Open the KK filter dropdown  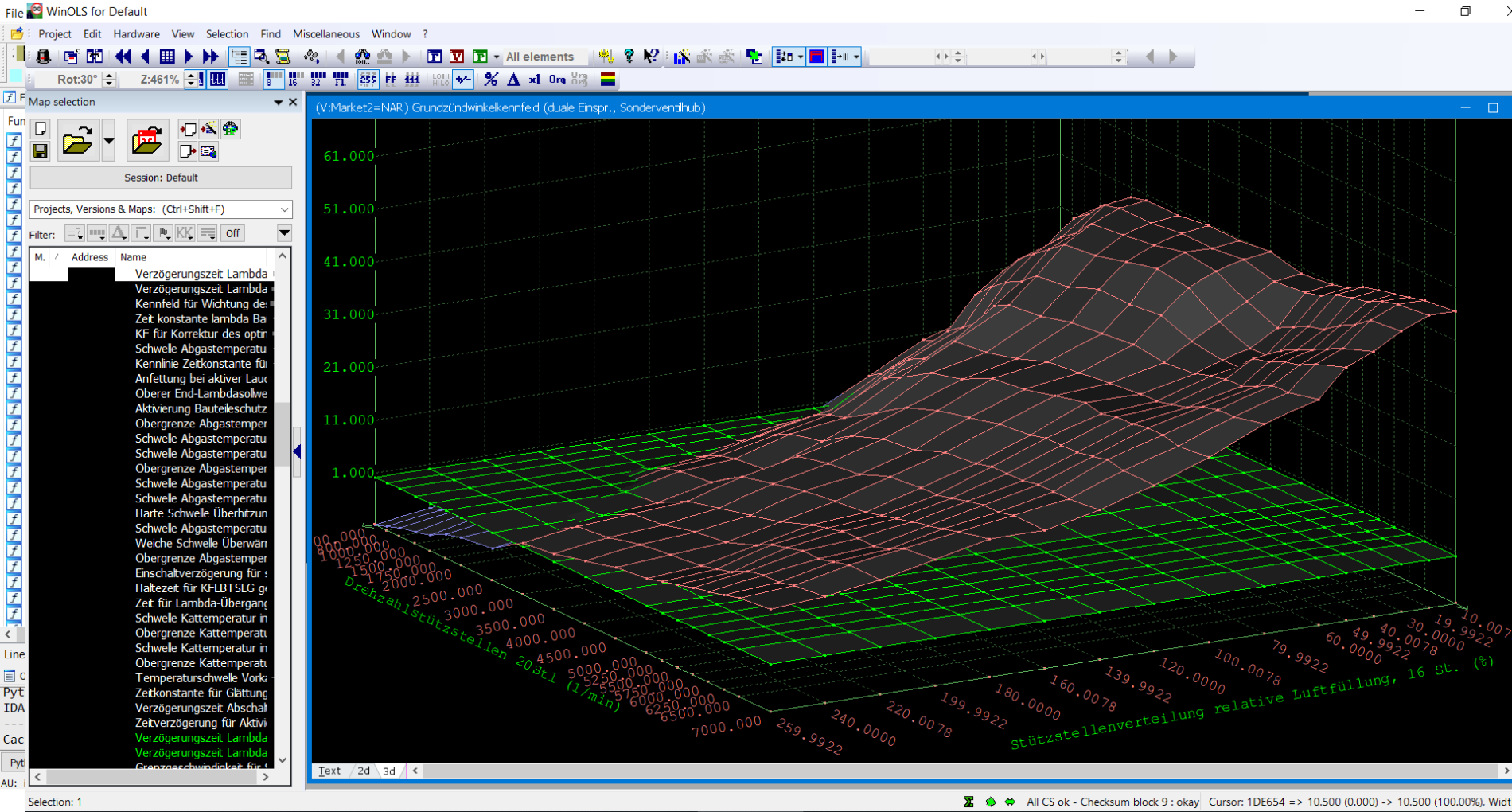tap(185, 233)
